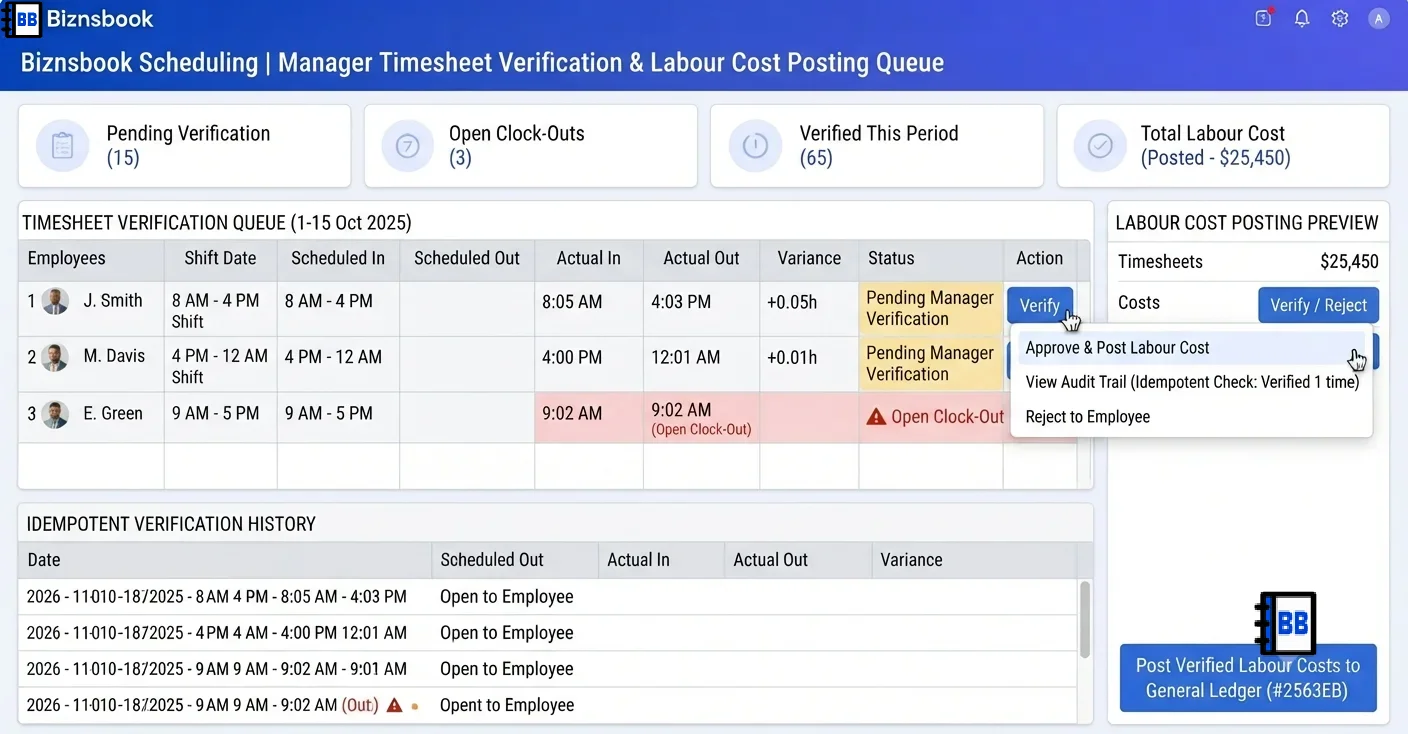Open the notifications bell
Screen dimensions: 1408x734
(x=1302, y=18)
